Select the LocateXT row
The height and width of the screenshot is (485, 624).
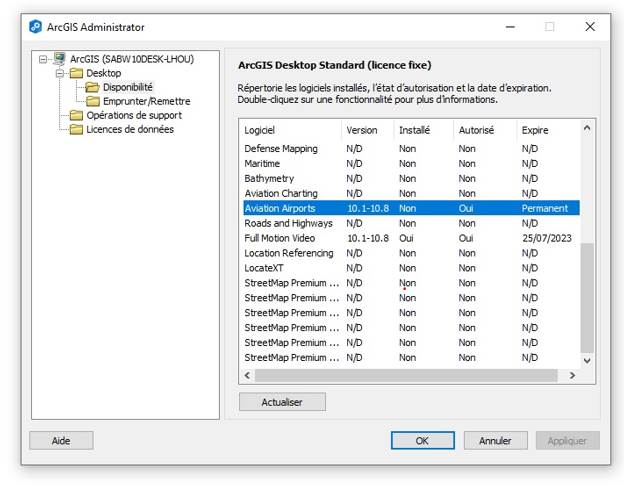point(411,268)
